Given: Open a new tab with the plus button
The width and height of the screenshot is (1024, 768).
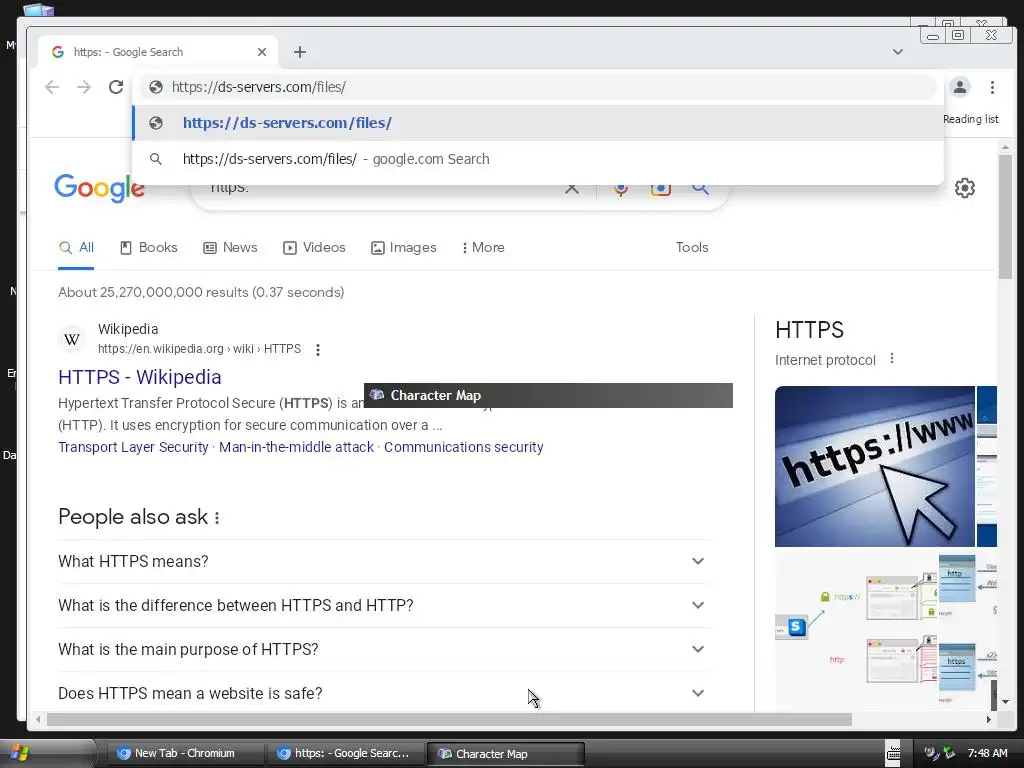Looking at the screenshot, I should click(300, 52).
